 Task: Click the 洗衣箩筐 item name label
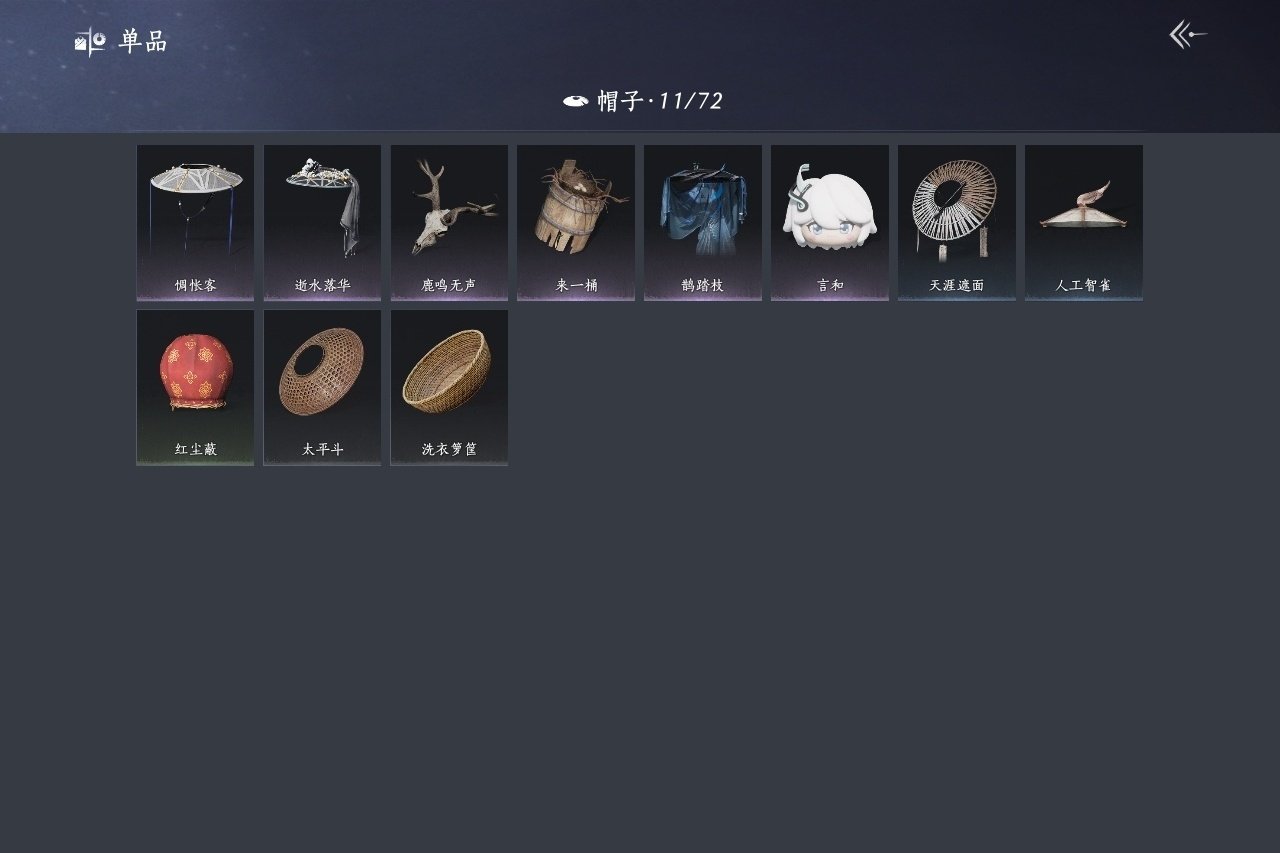click(x=449, y=450)
